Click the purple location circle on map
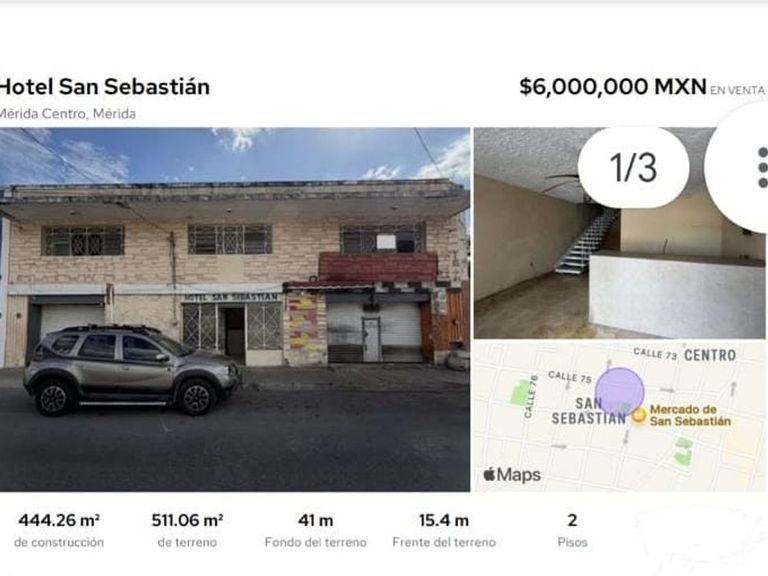The width and height of the screenshot is (768, 576). pos(620,391)
